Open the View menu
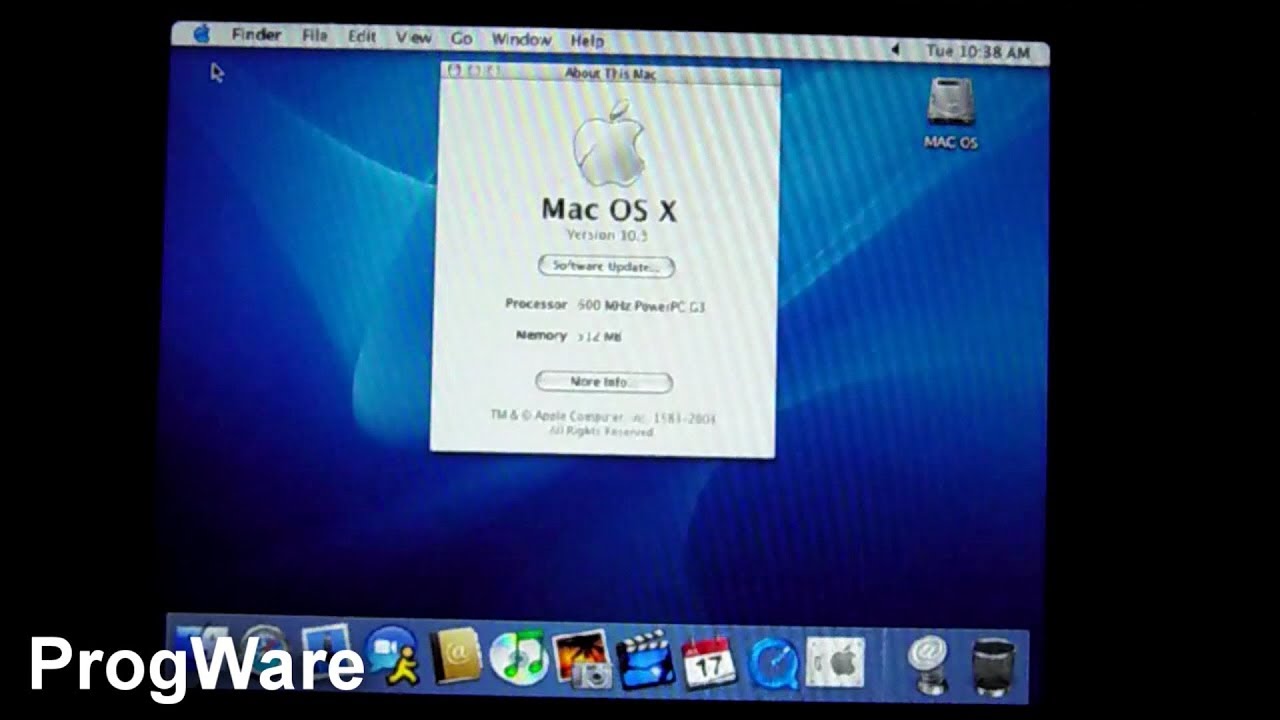This screenshot has height=720, width=1280. [413, 38]
